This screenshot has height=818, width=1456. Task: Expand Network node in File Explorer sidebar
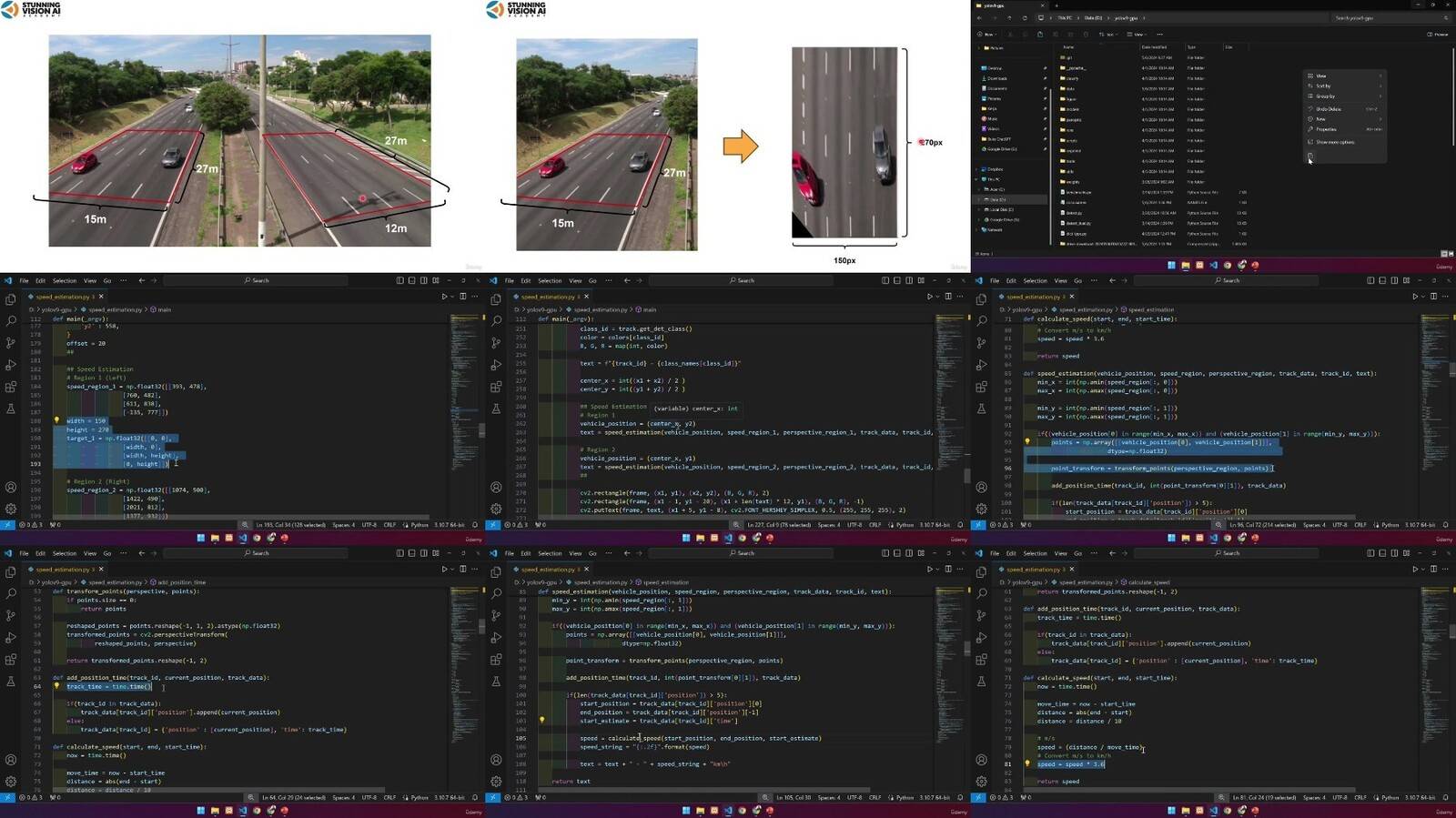976,229
